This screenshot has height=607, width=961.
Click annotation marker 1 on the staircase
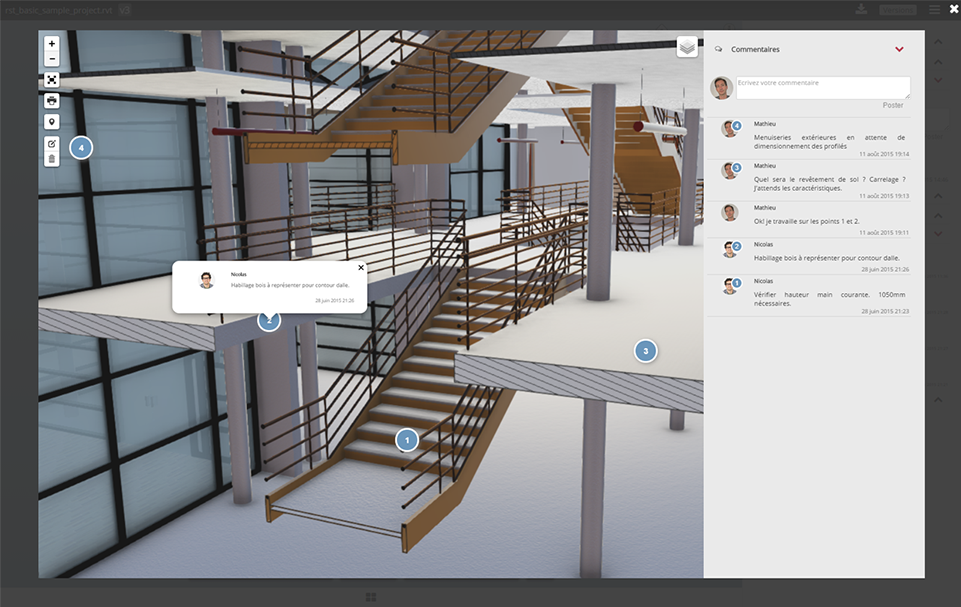(407, 440)
